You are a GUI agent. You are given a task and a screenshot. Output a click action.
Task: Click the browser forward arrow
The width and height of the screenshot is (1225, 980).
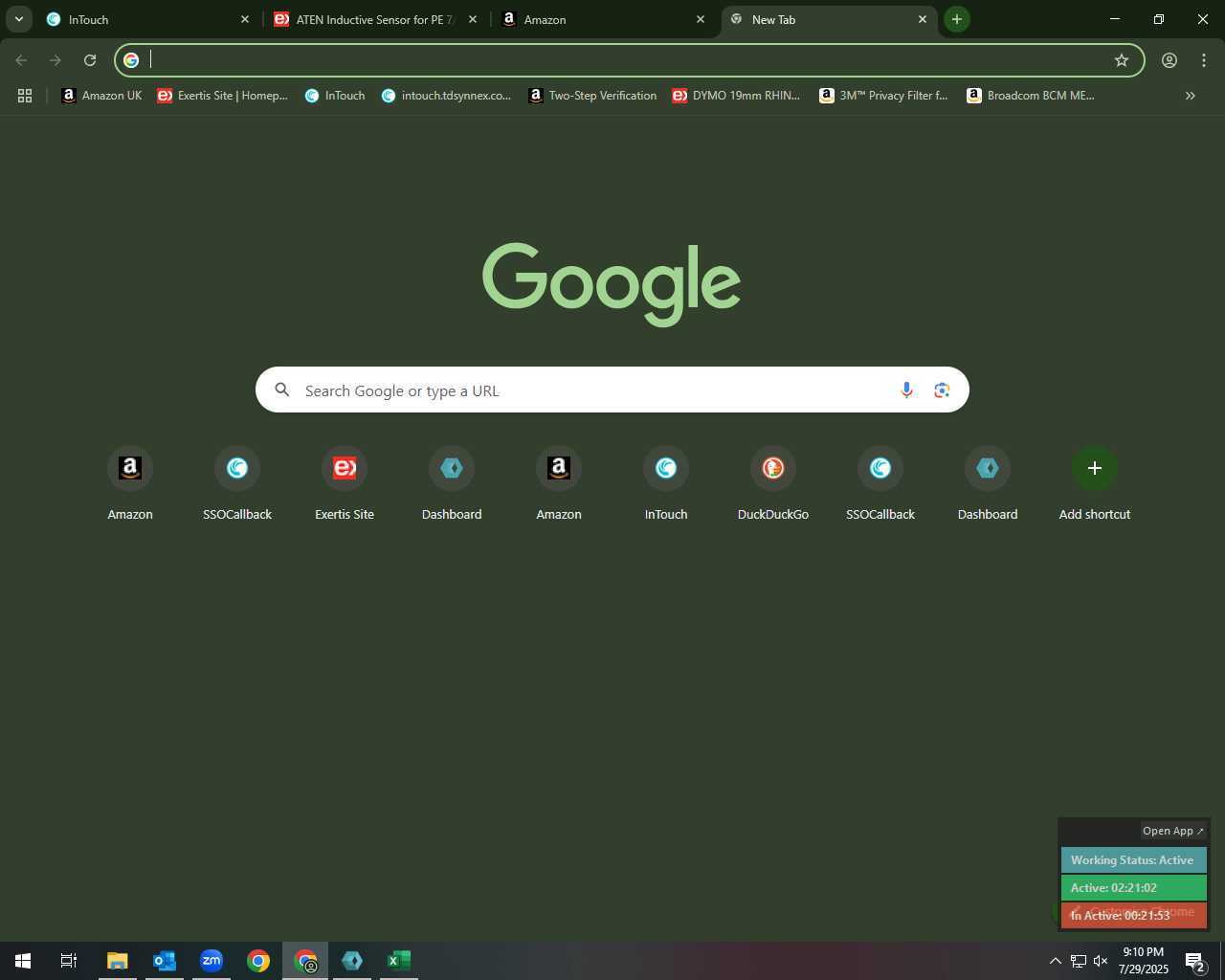pos(56,60)
